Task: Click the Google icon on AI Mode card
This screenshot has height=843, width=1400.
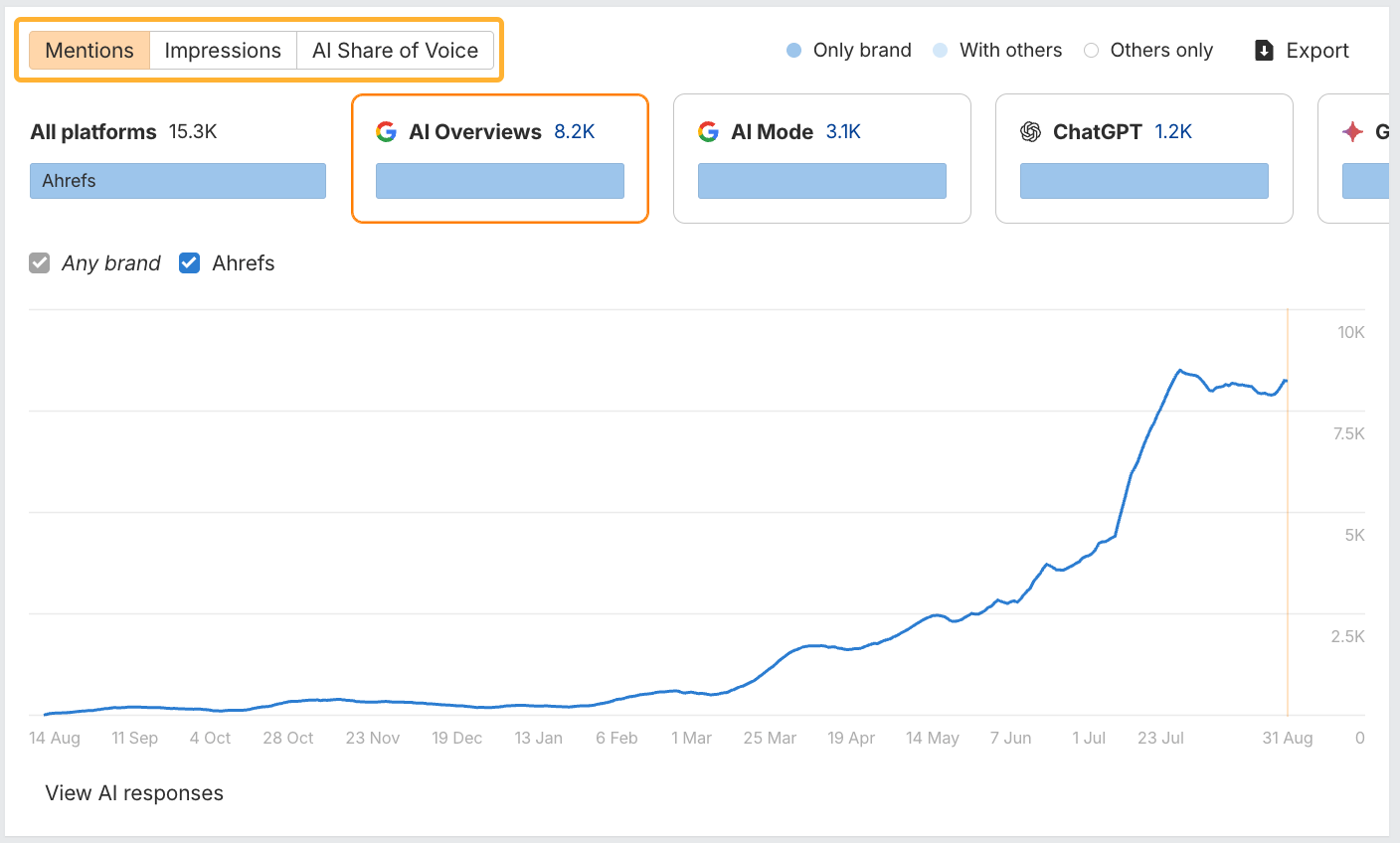Action: [x=708, y=130]
